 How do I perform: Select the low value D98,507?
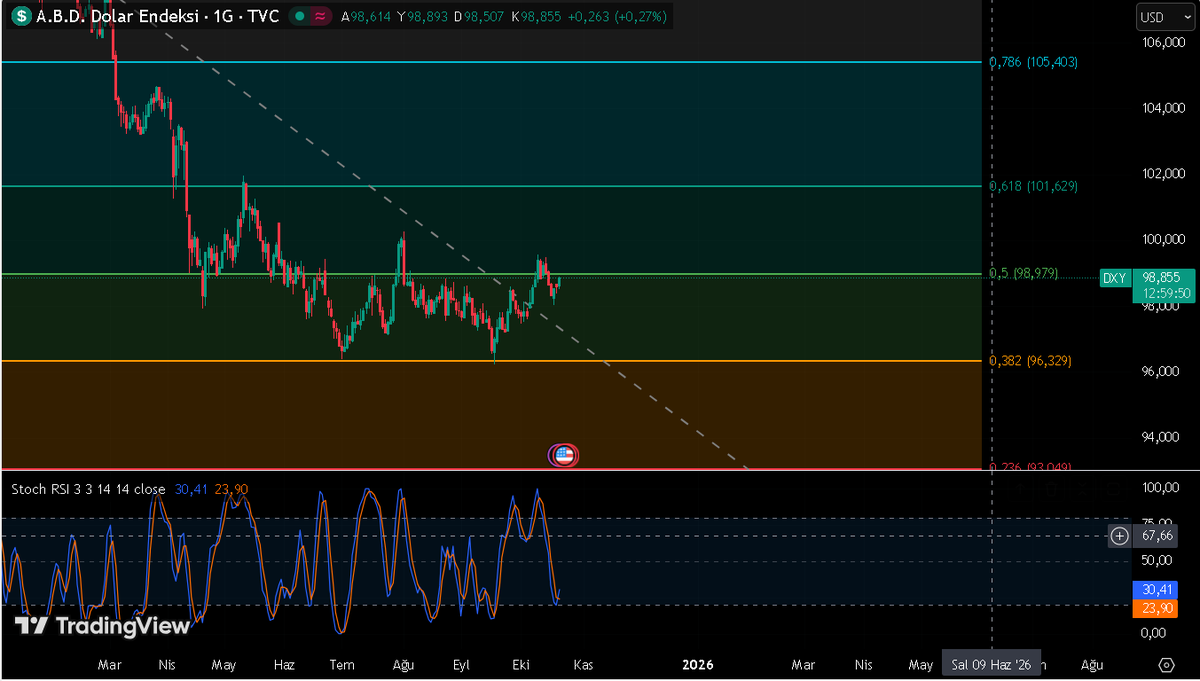[x=478, y=17]
